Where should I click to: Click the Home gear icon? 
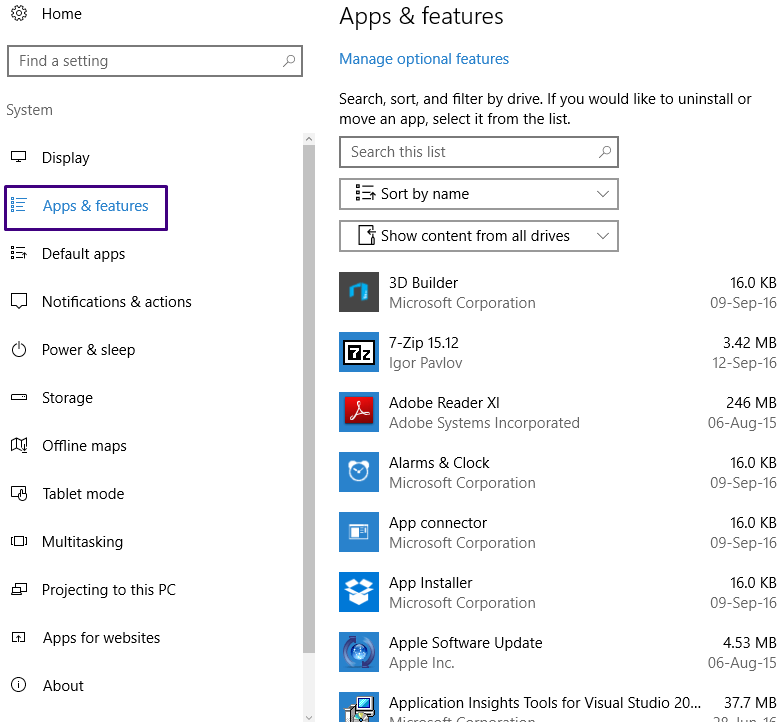(x=19, y=14)
